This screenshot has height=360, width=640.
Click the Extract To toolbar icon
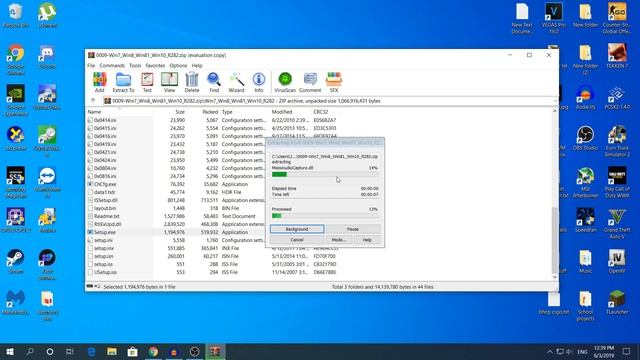tap(123, 82)
